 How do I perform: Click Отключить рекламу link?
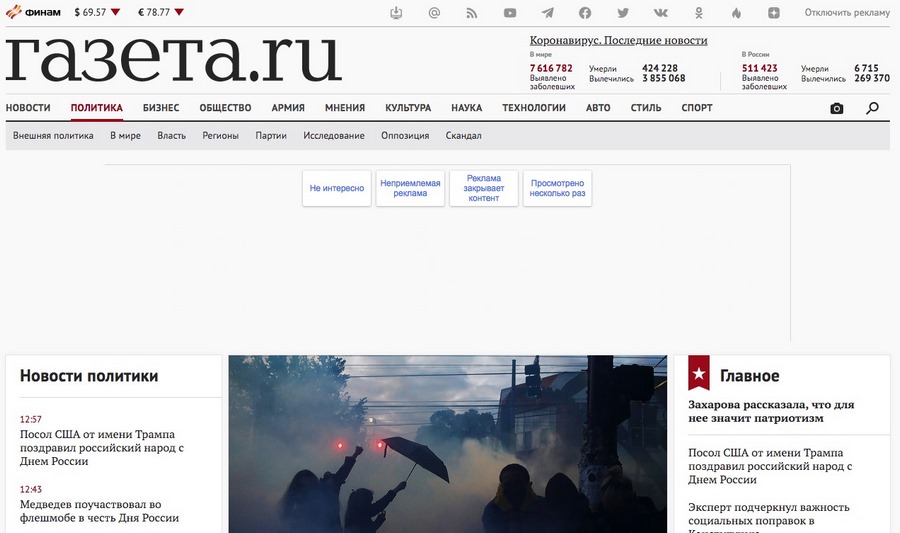click(x=847, y=13)
